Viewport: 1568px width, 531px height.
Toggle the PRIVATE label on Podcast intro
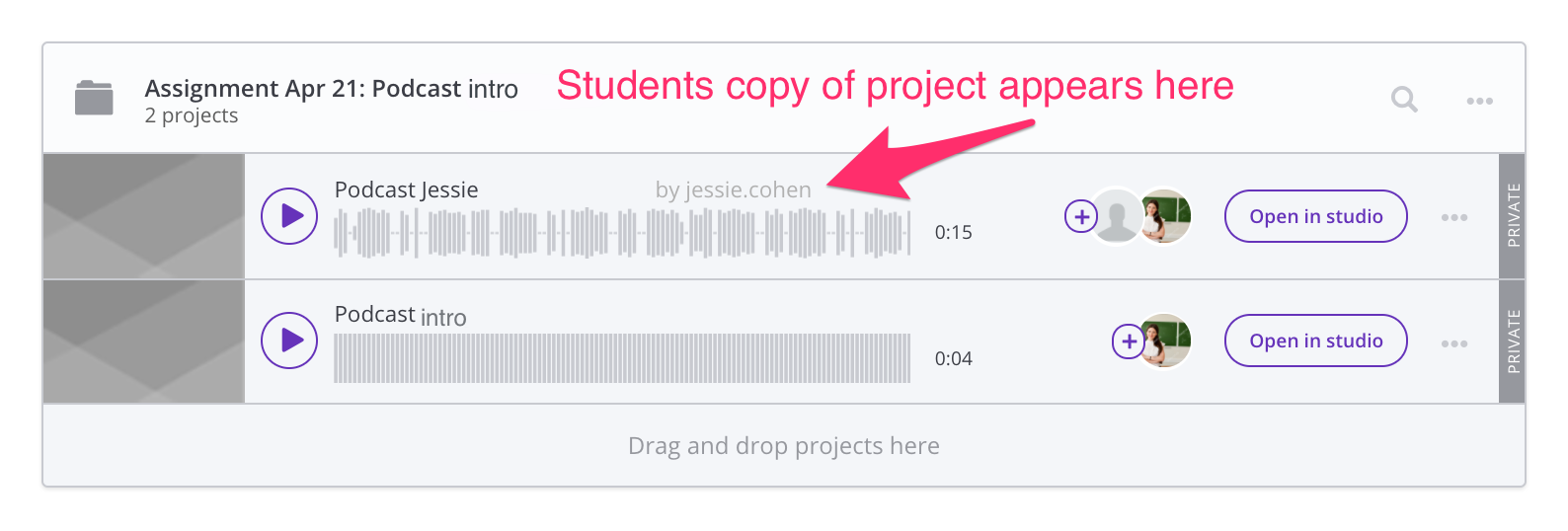pos(1512,341)
